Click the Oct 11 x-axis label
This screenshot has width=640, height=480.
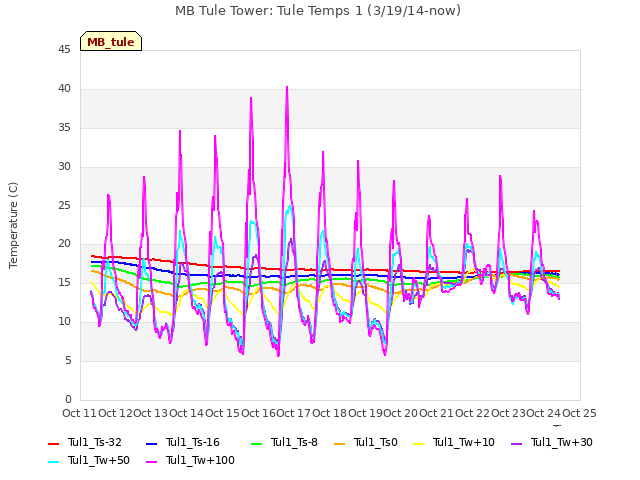tap(79, 413)
